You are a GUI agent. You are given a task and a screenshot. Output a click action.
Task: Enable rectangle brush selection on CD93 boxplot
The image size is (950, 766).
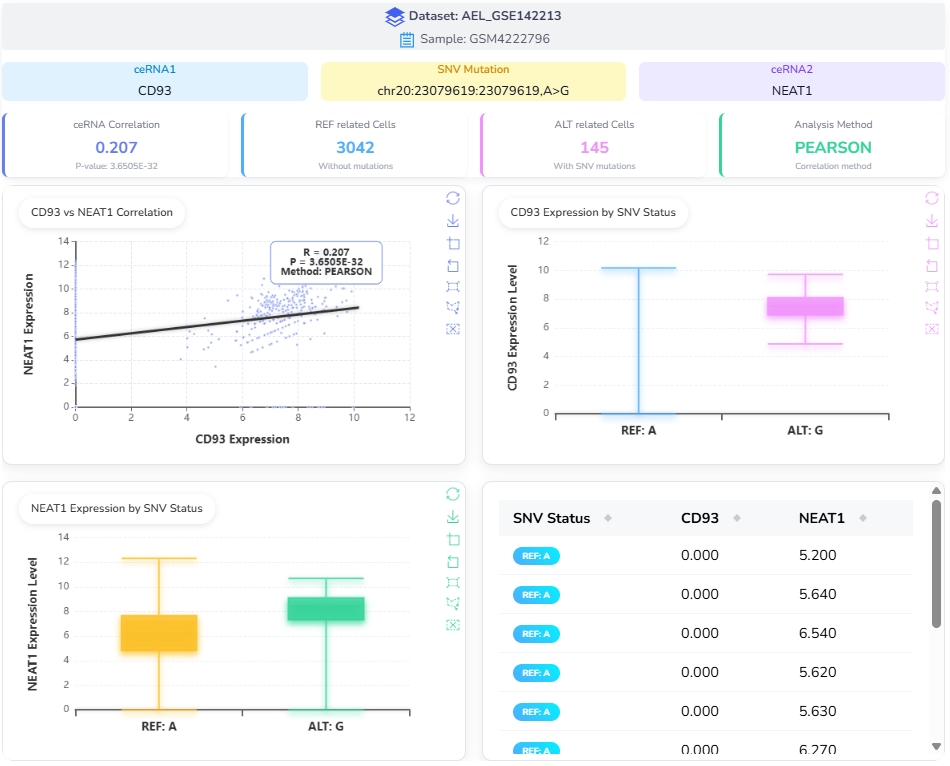point(933,286)
